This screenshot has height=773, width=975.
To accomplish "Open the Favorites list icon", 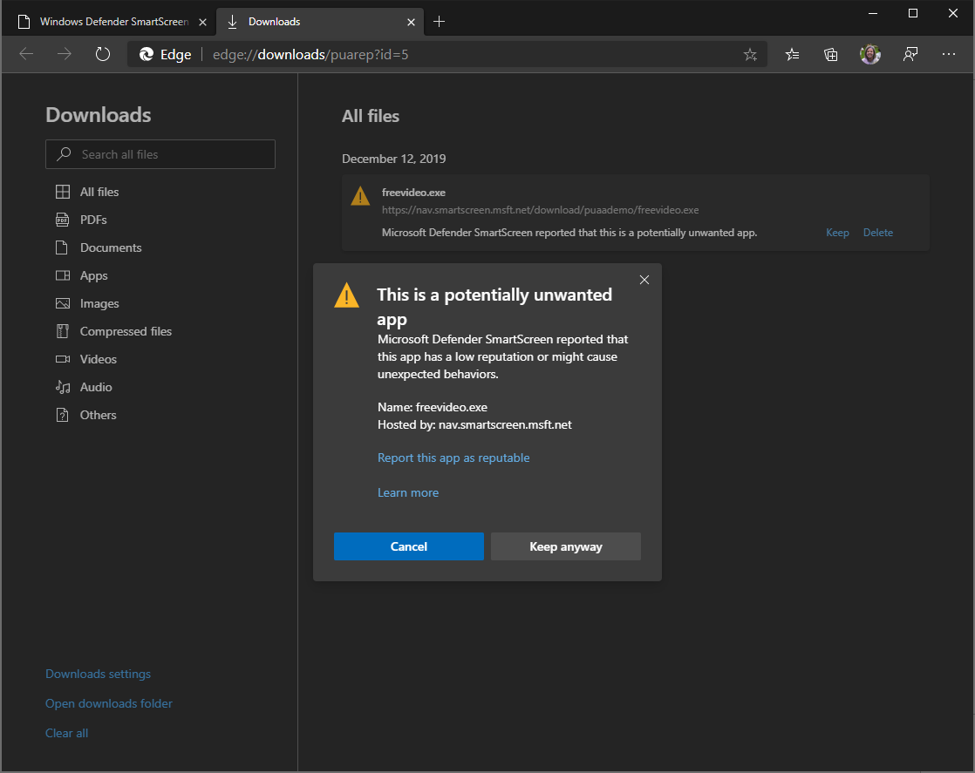I will pos(791,54).
